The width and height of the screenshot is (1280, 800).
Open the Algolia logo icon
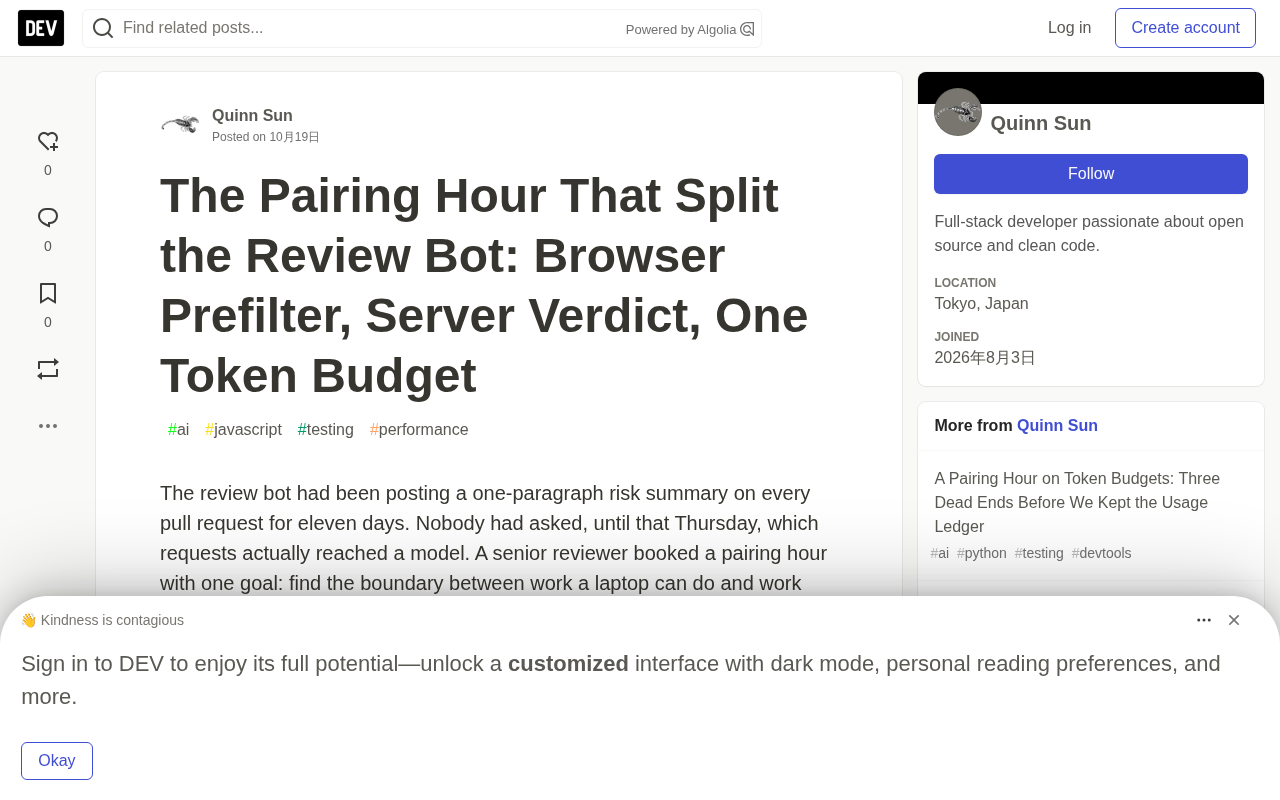click(747, 29)
